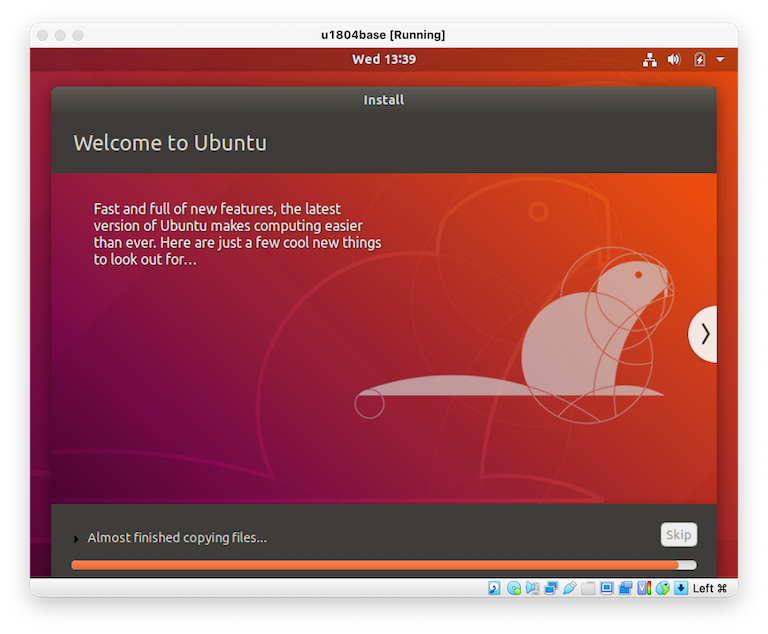Screen dimensions: 768x634
Task: Open the system menu dropdown arrow
Action: point(720,60)
